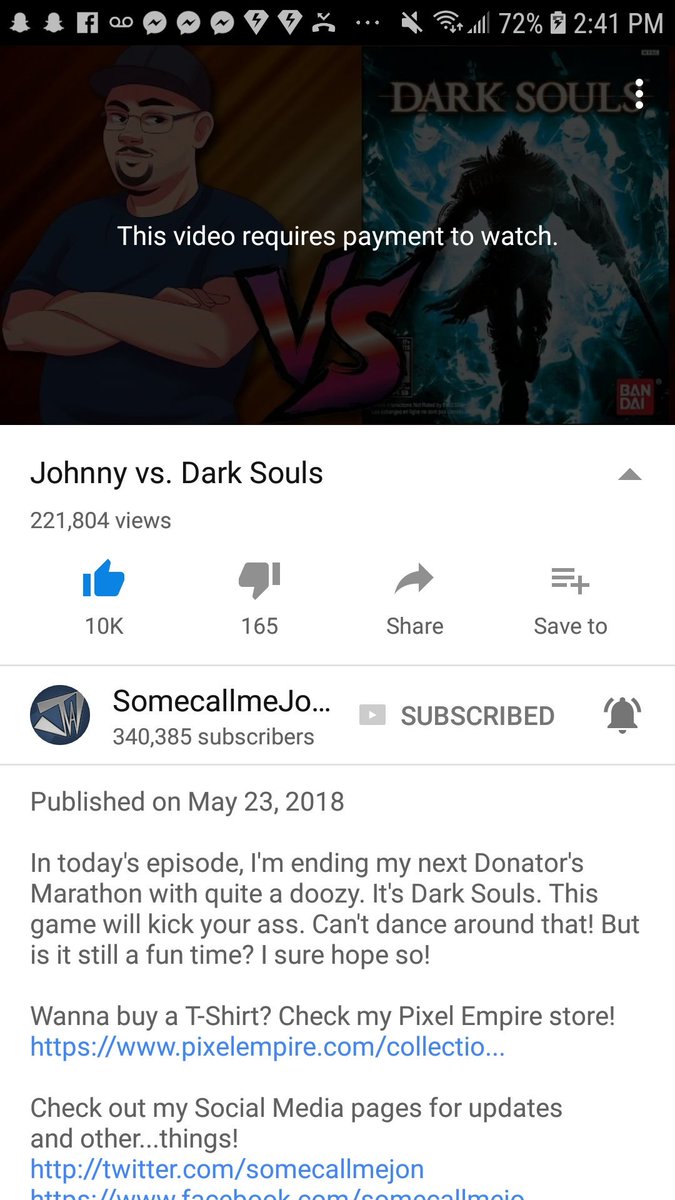Viewport: 675px width, 1200px height.
Task: Tap the muted sound icon in status bar
Action: [x=410, y=21]
